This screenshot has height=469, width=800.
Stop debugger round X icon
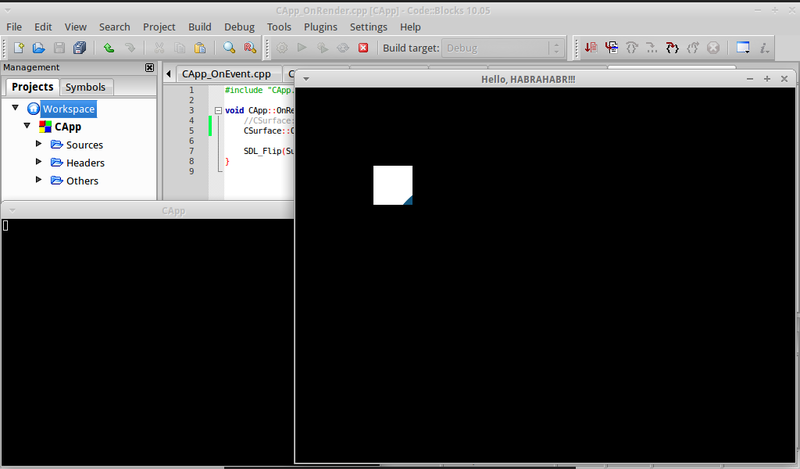point(713,48)
